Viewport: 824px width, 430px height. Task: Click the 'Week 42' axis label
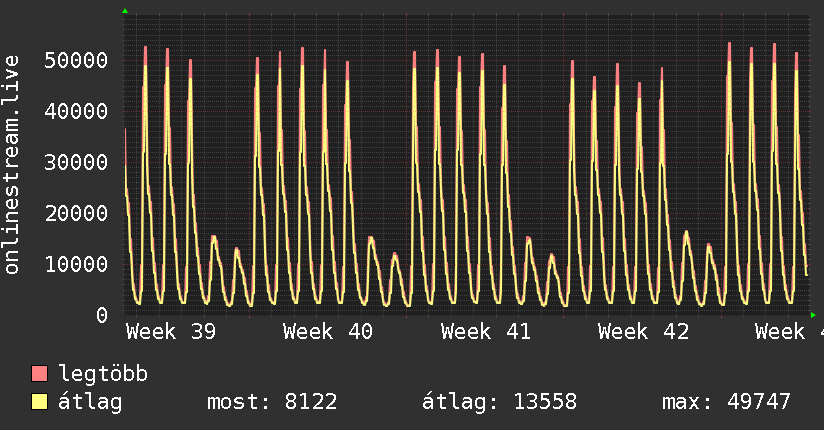pyautogui.click(x=643, y=332)
